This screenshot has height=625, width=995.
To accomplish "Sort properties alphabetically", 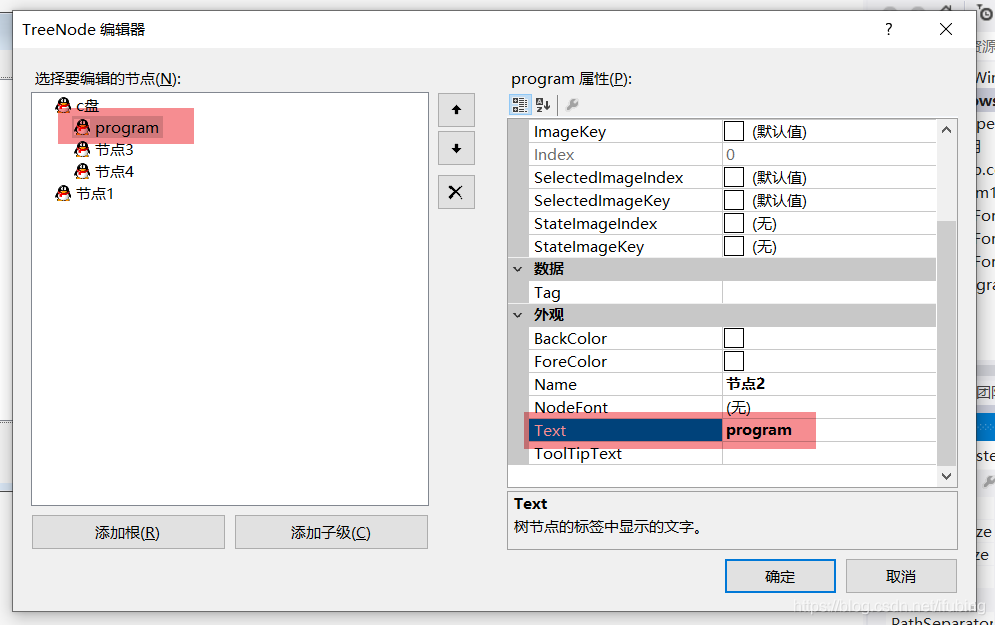I will (x=543, y=104).
